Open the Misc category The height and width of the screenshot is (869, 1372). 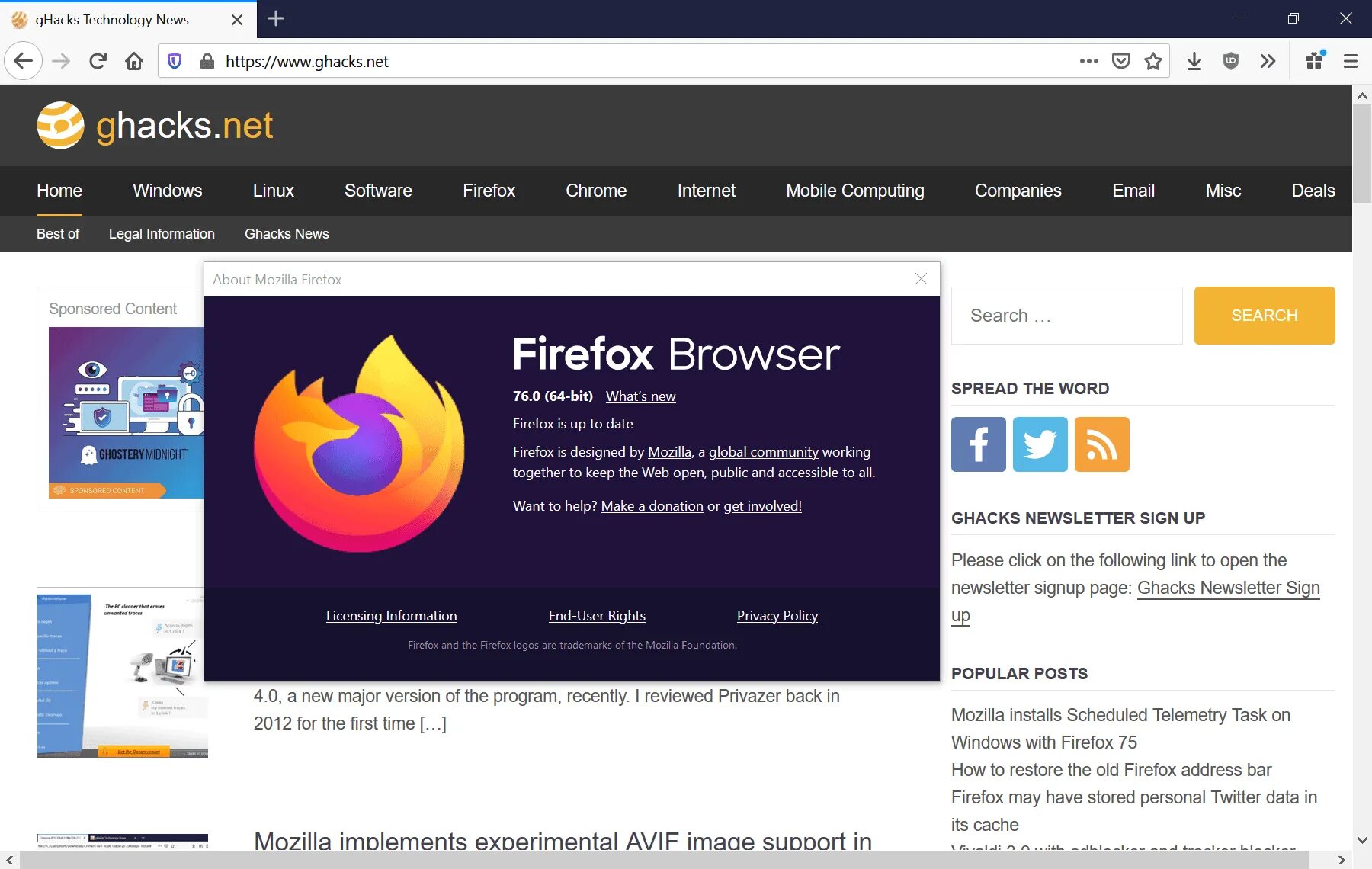click(x=1223, y=191)
